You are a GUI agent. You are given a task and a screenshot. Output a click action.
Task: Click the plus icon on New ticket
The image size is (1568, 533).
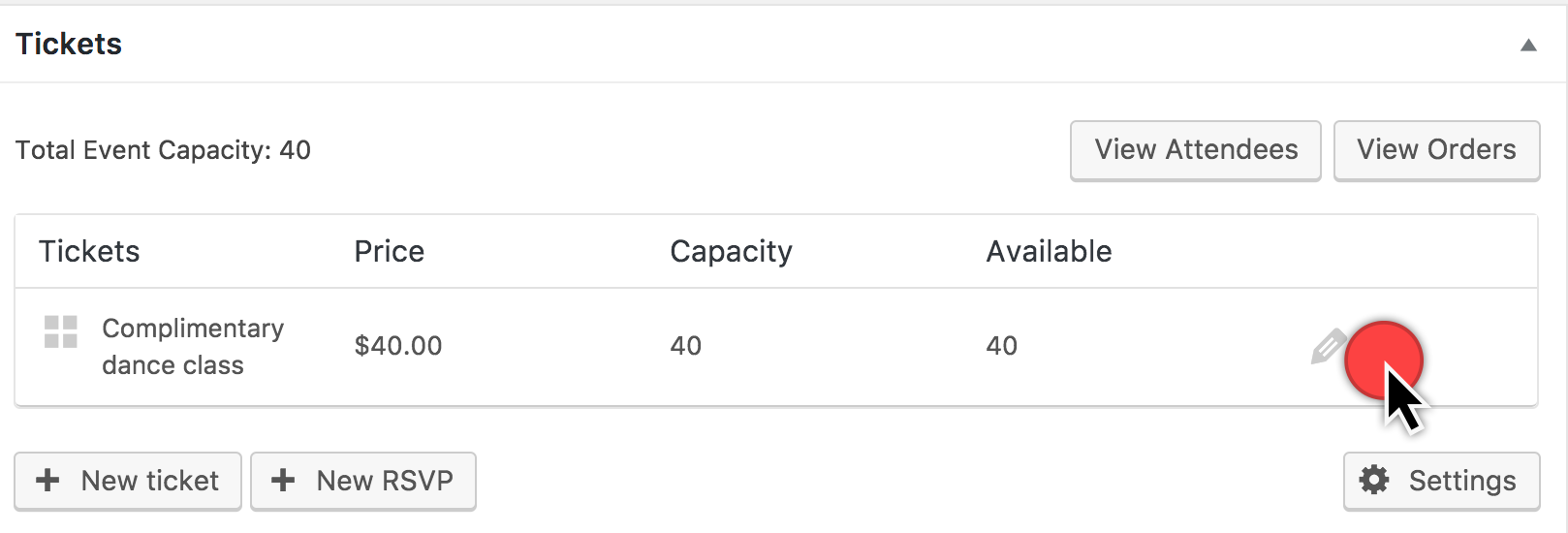tap(47, 480)
